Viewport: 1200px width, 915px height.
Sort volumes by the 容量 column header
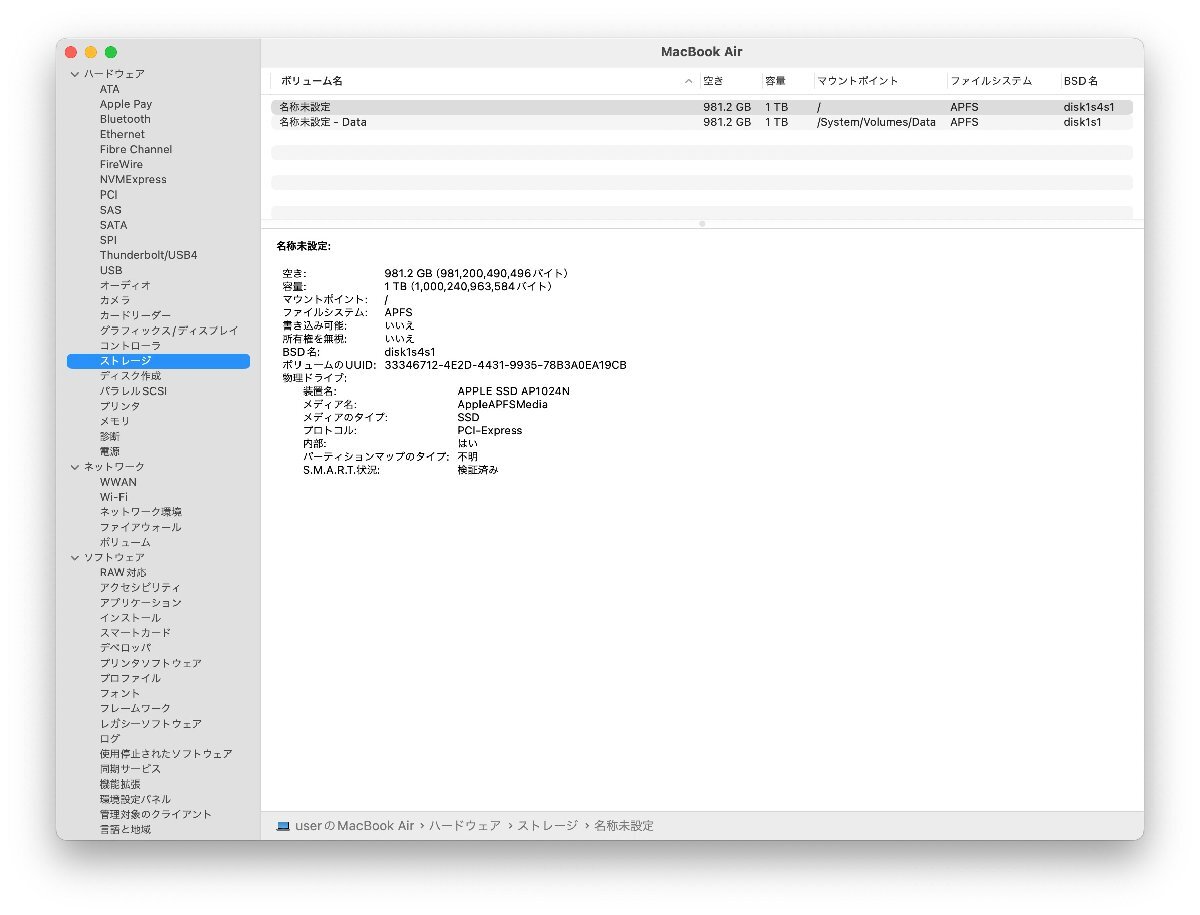(775, 80)
